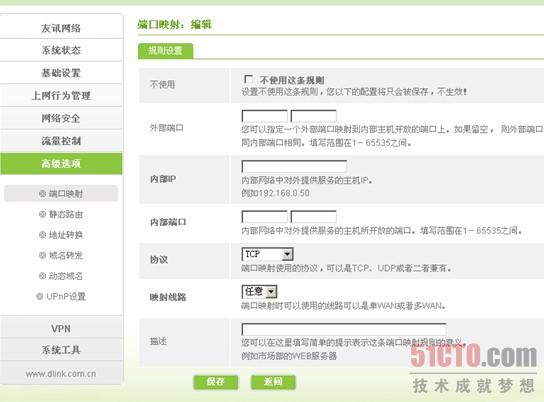Viewport: 544px width, 402px height.
Task: Click the 例如192.168.0.50 hint text
Action: (275, 193)
